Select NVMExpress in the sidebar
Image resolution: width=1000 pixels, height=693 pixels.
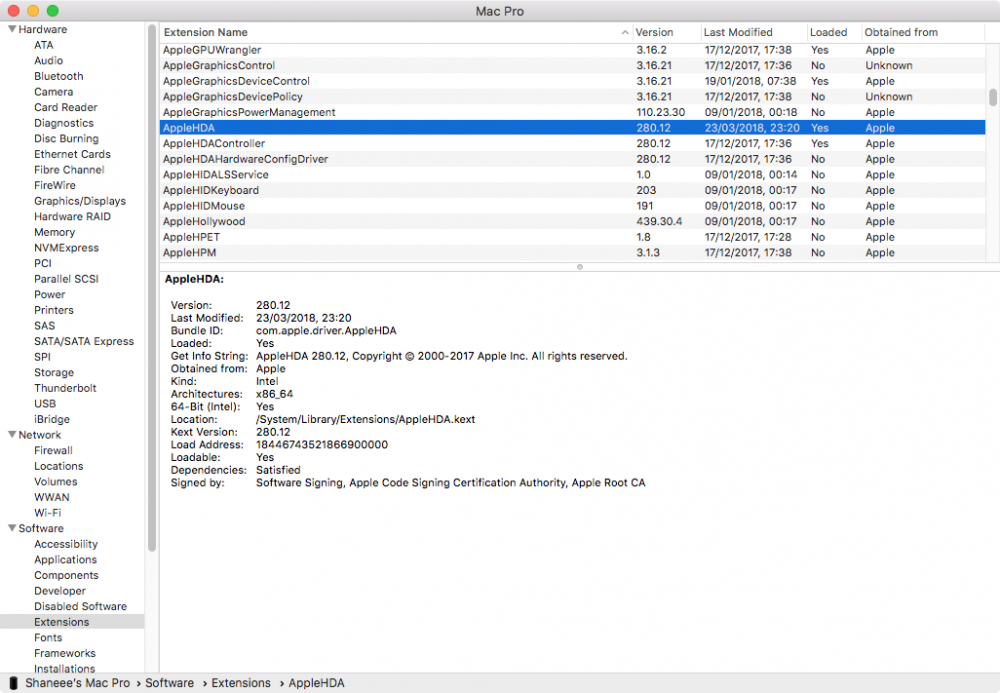[66, 248]
